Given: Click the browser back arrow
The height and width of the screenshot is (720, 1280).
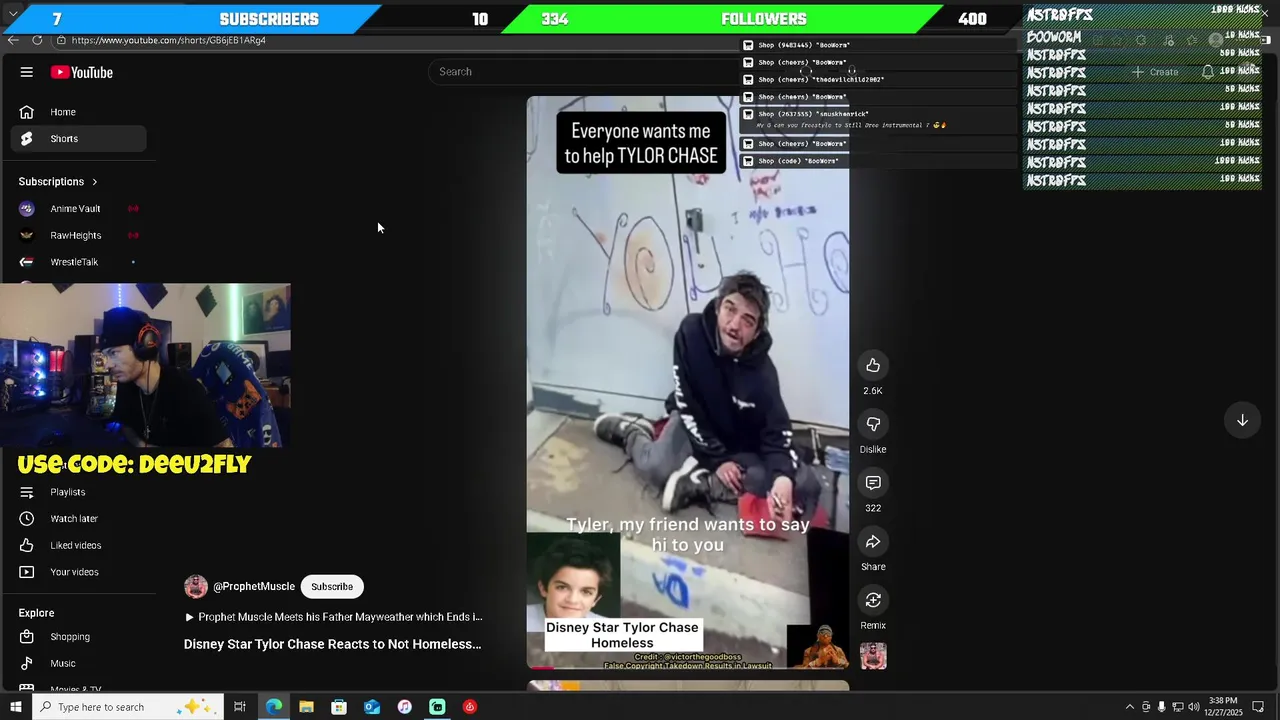Looking at the screenshot, I should coord(13,40).
